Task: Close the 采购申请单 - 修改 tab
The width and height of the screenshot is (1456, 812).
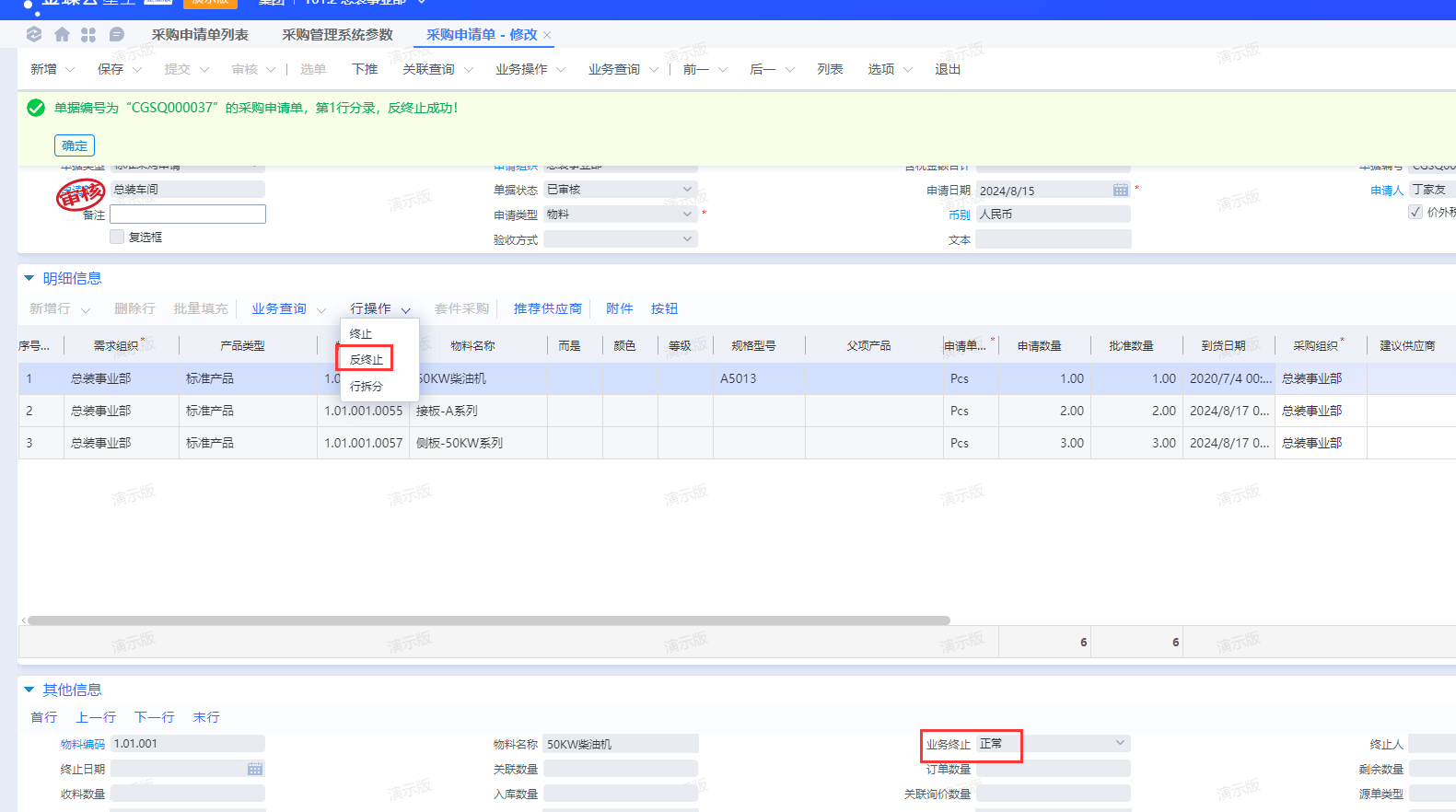Action: [547, 35]
